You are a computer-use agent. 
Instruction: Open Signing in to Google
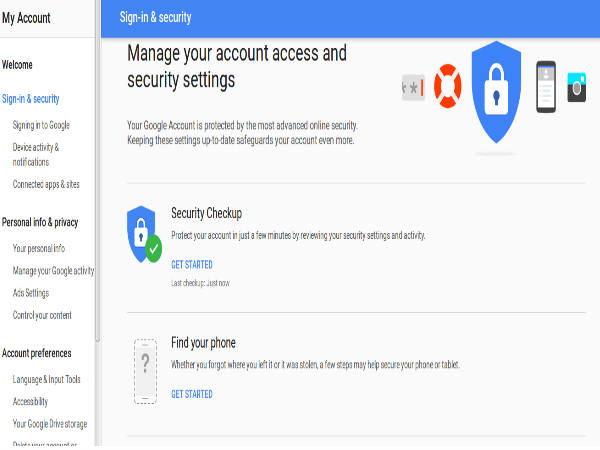41,125
